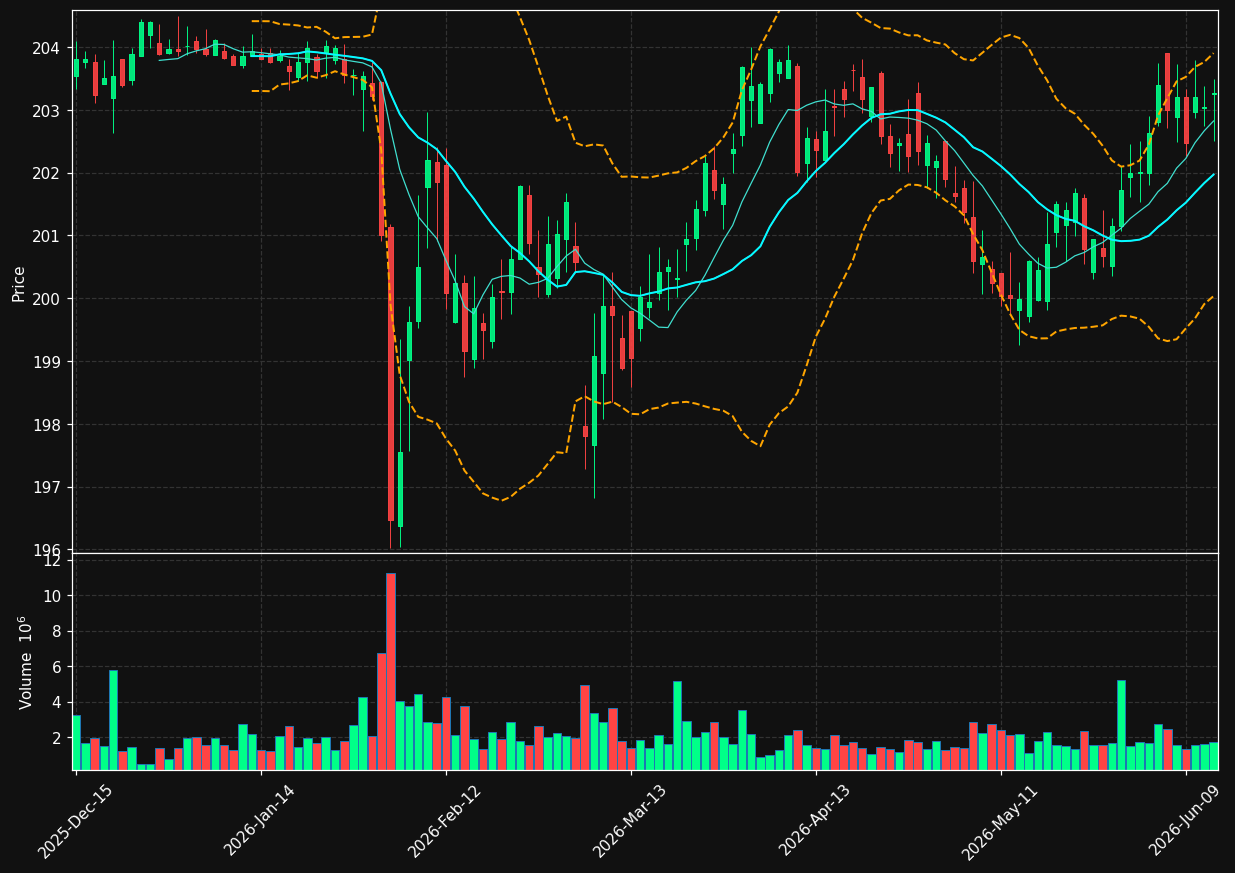This screenshot has height=873, width=1235.
Task: Select the 12 volume tick label
Action: [x=52, y=561]
